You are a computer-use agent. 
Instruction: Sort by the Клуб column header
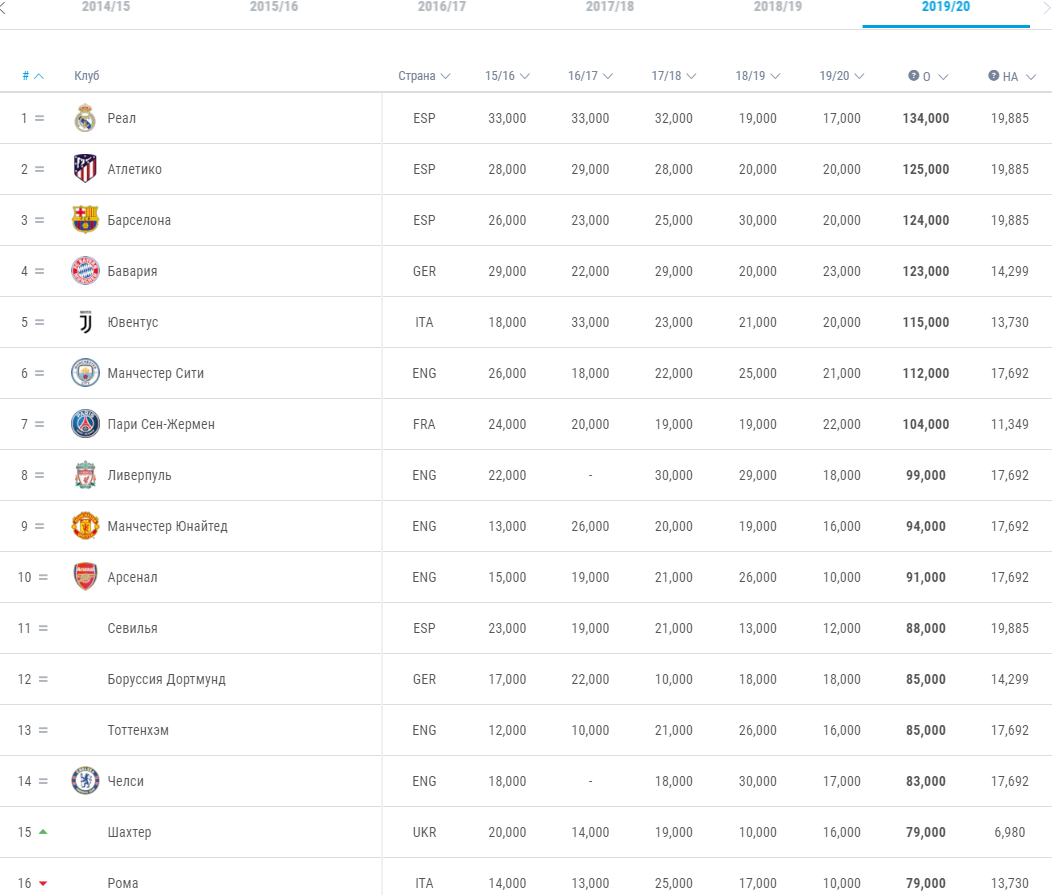click(x=87, y=76)
